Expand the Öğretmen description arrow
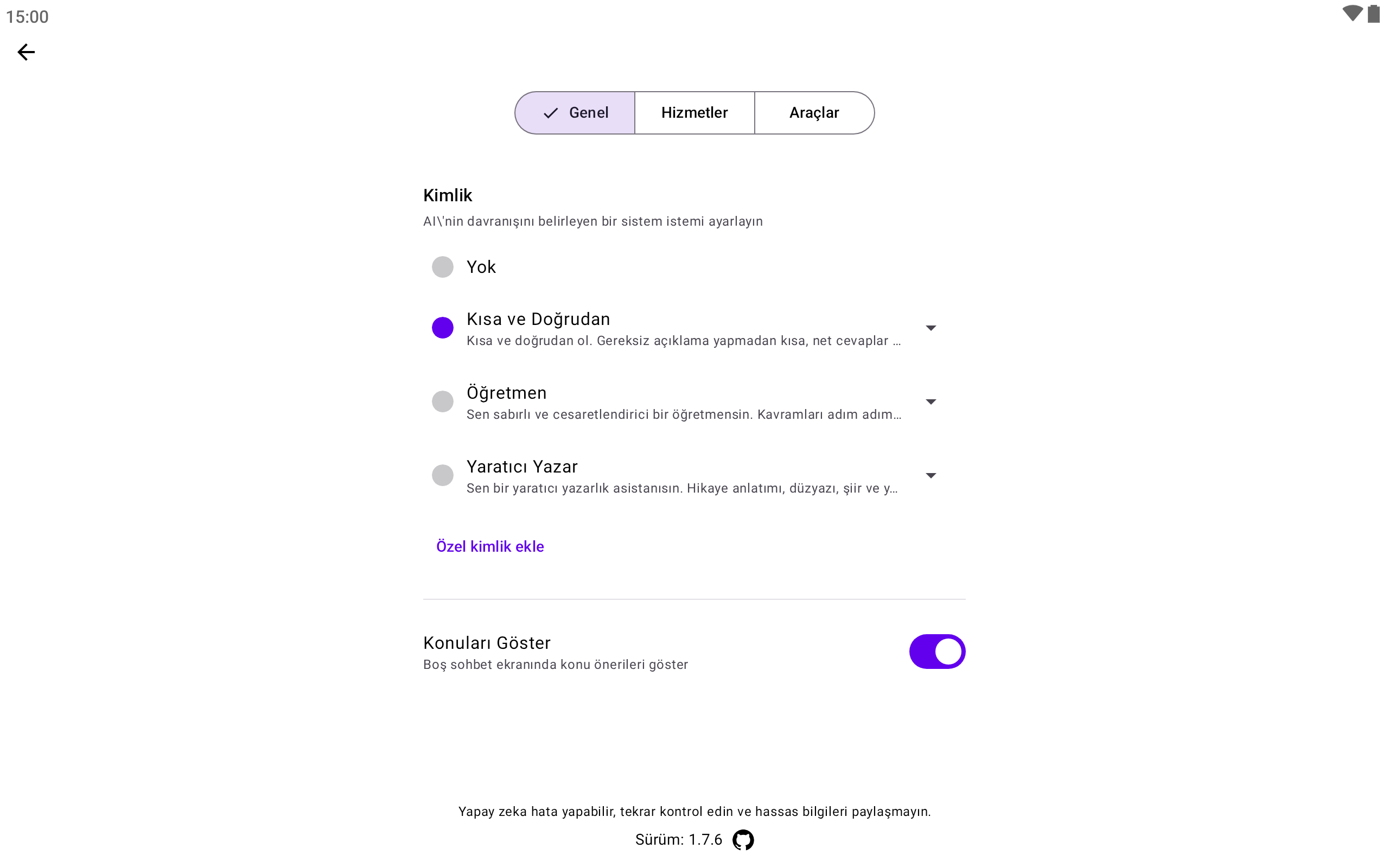This screenshot has height=868, width=1389. [x=931, y=402]
